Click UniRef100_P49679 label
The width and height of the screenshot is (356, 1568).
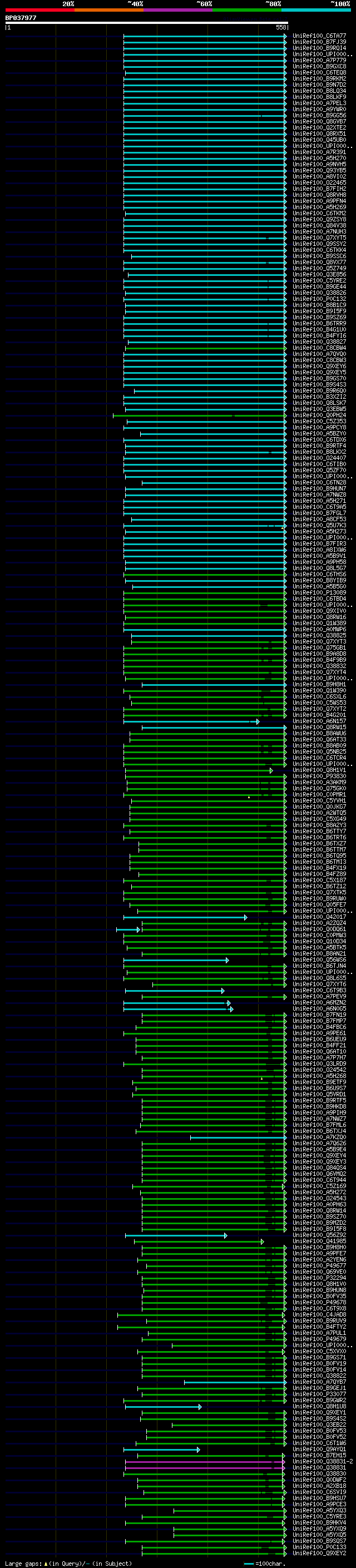click(319, 1339)
